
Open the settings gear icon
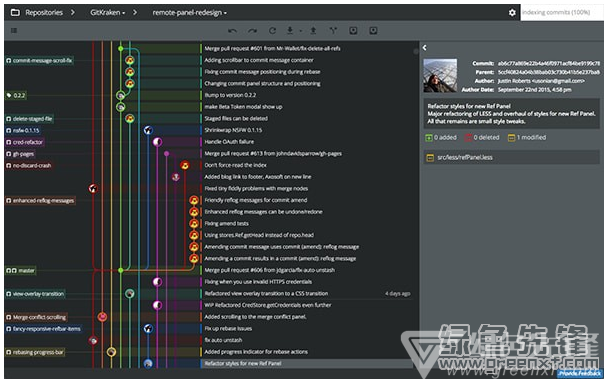point(512,12)
